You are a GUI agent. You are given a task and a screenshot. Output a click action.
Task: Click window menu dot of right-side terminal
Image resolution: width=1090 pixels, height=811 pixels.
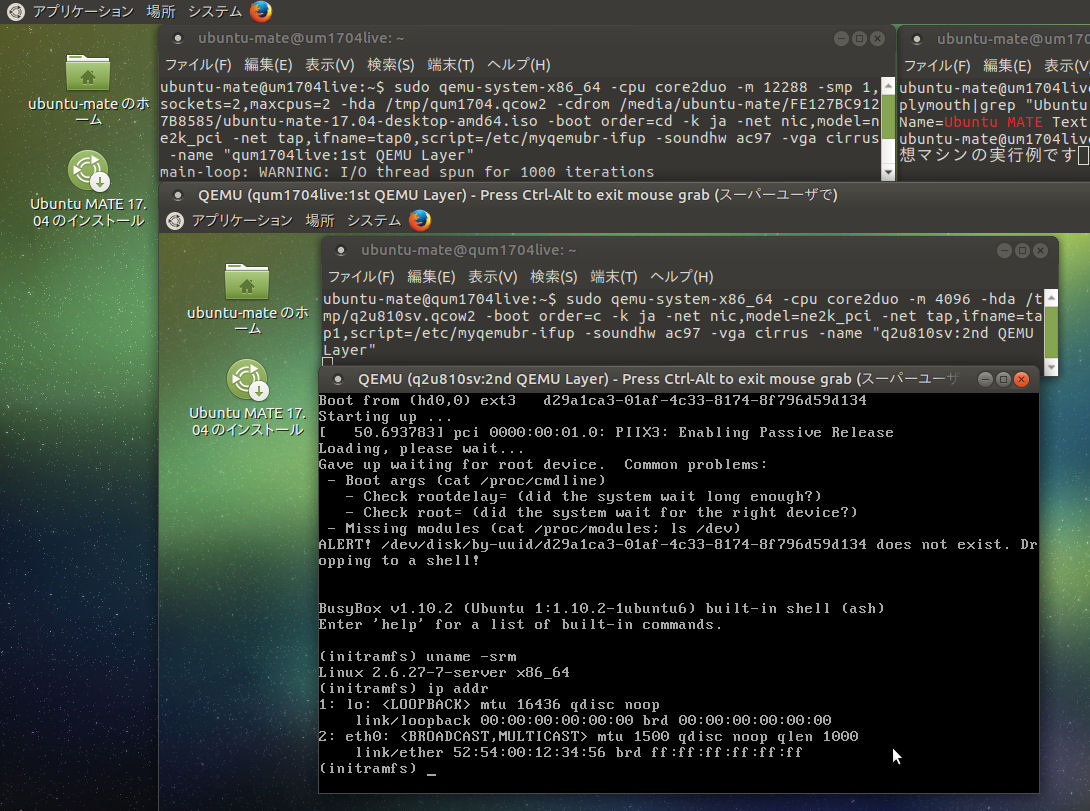point(917,39)
